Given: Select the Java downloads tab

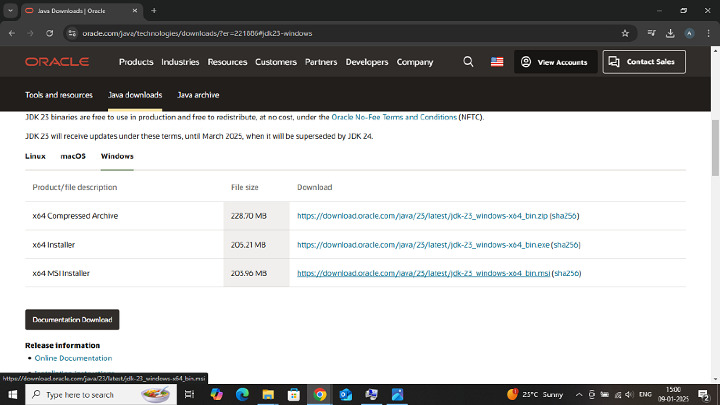Looking at the screenshot, I should [135, 95].
